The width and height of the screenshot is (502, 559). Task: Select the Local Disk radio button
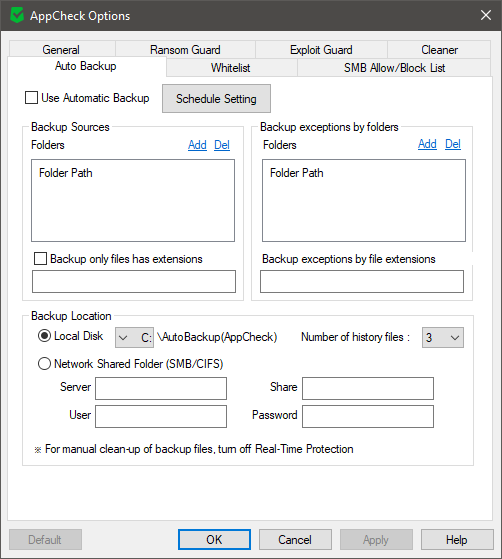[44, 336]
